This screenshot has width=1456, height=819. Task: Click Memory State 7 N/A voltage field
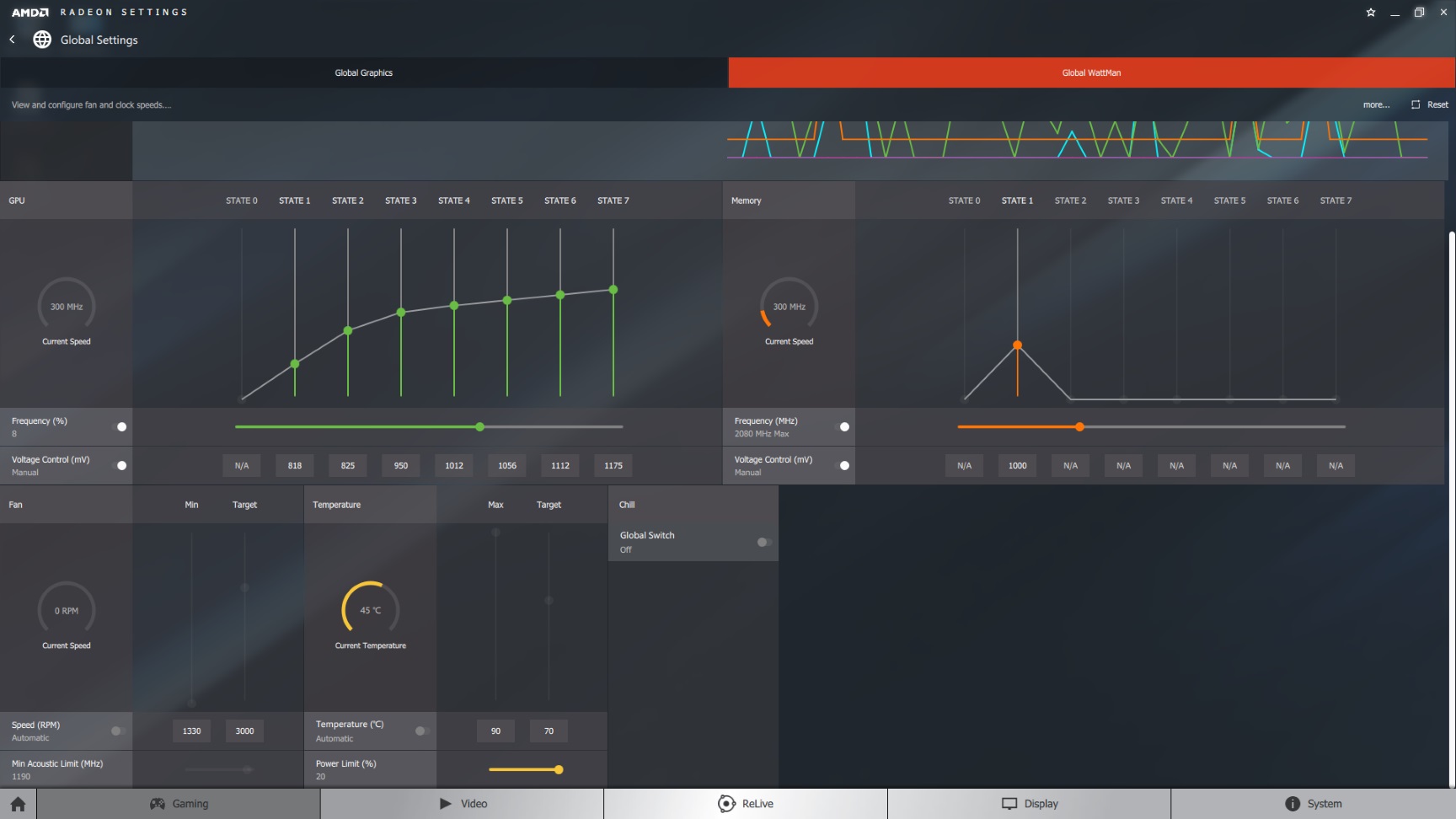coord(1336,465)
